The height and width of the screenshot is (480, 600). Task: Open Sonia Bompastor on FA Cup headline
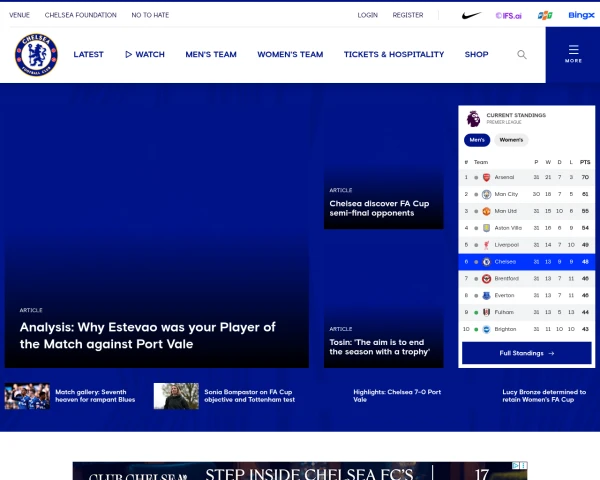point(249,396)
